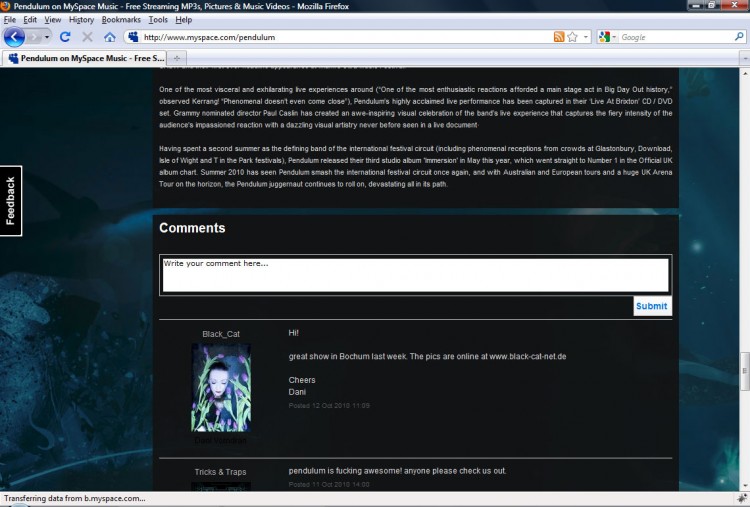Screen dimensions: 750x507
Task: Open the address bar history dropdown arrow
Action: coord(585,37)
